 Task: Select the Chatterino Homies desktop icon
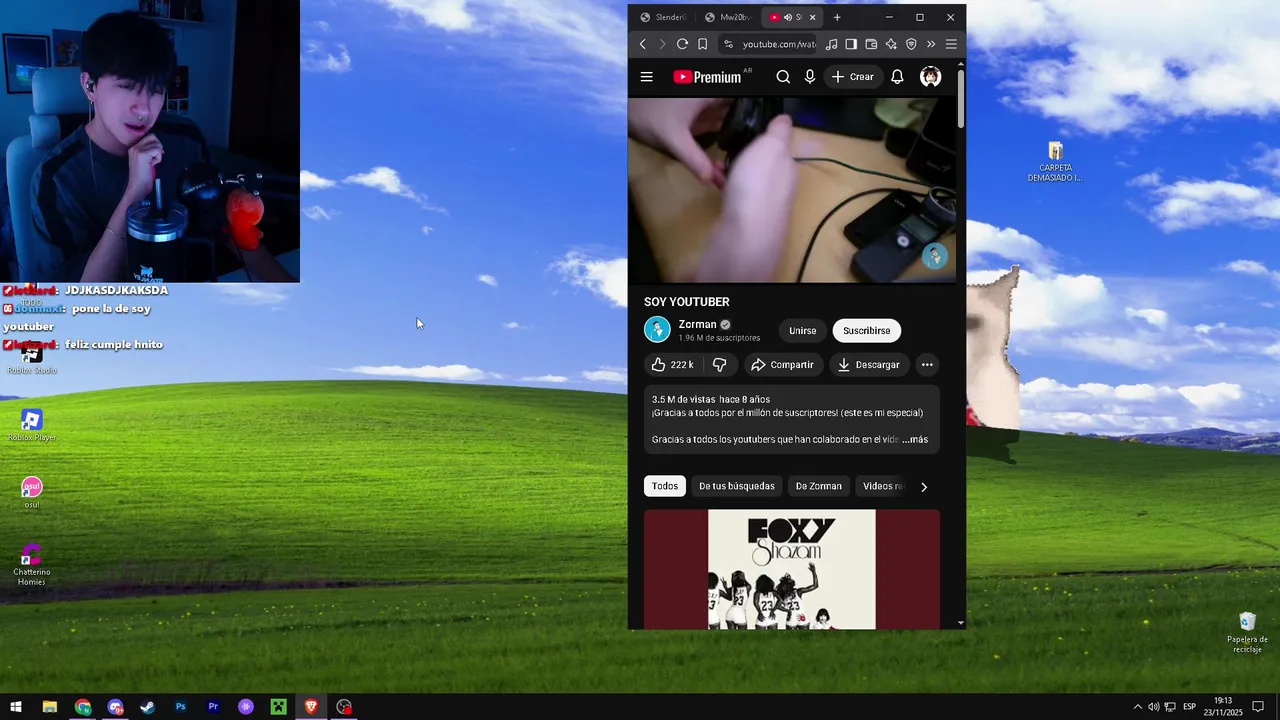click(32, 565)
